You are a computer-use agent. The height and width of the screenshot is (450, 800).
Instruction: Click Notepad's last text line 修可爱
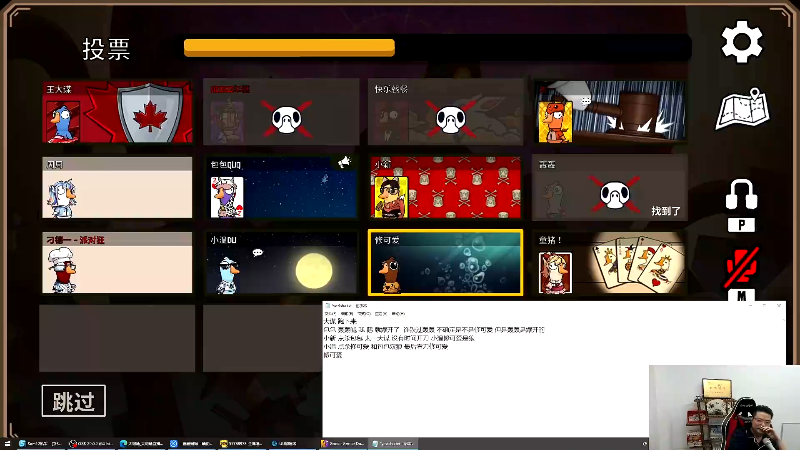(333, 355)
